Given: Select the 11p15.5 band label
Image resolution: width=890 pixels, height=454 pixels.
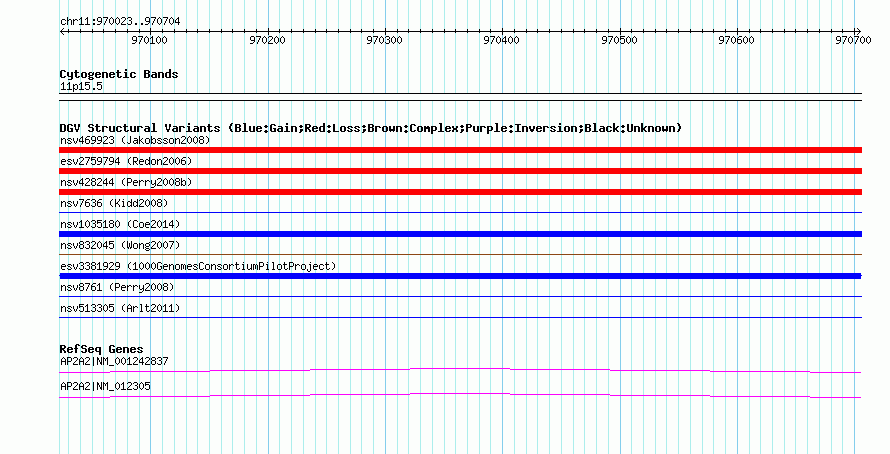Looking at the screenshot, I should [x=81, y=87].
